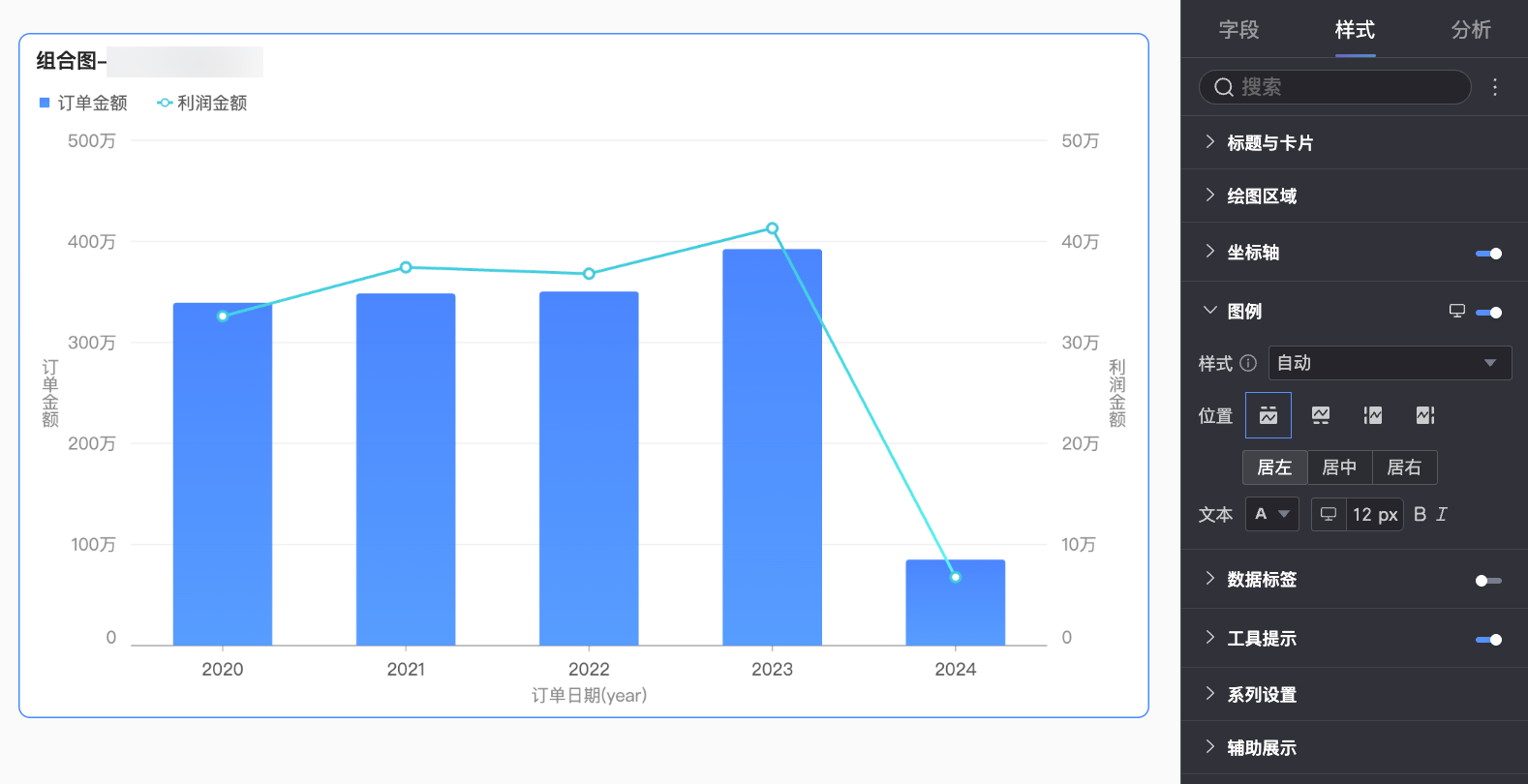This screenshot has width=1528, height=784.
Task: Set legend position to left
Action: tap(1373, 415)
